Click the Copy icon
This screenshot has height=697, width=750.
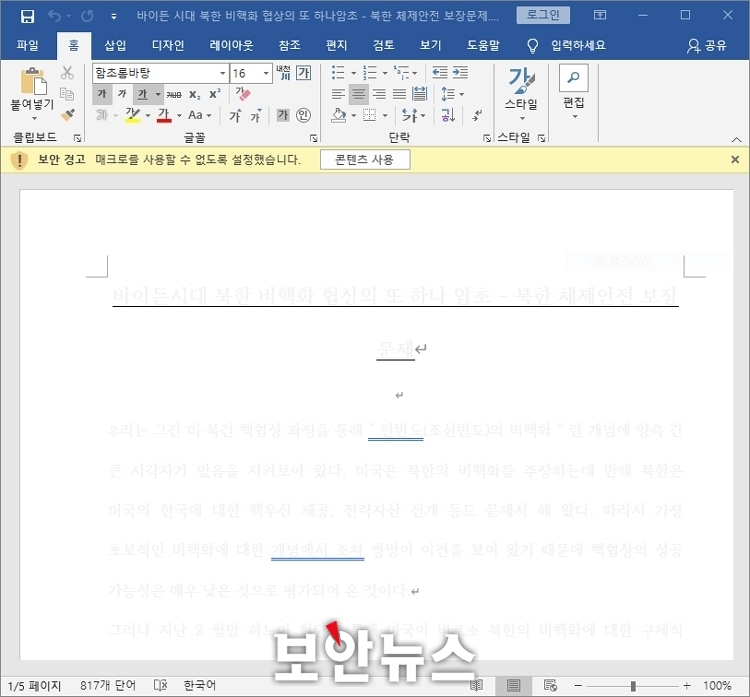point(67,94)
